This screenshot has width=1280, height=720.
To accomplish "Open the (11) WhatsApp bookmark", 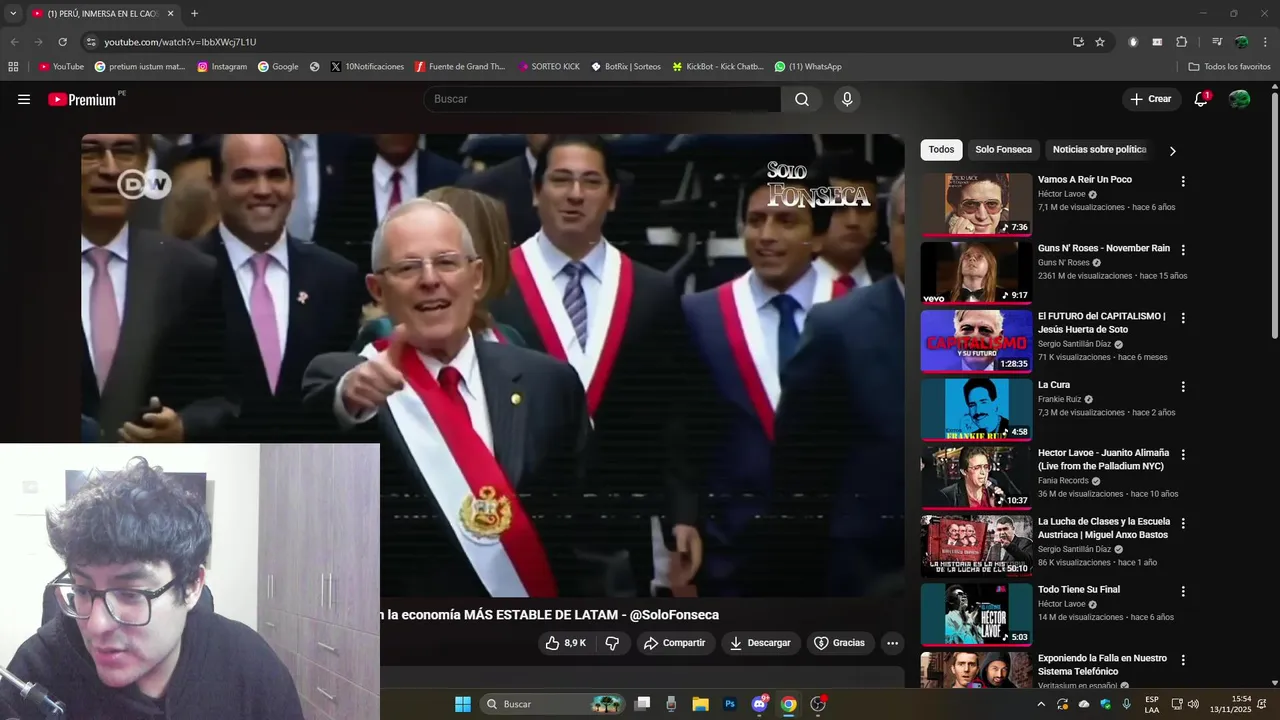I will 808,67.
